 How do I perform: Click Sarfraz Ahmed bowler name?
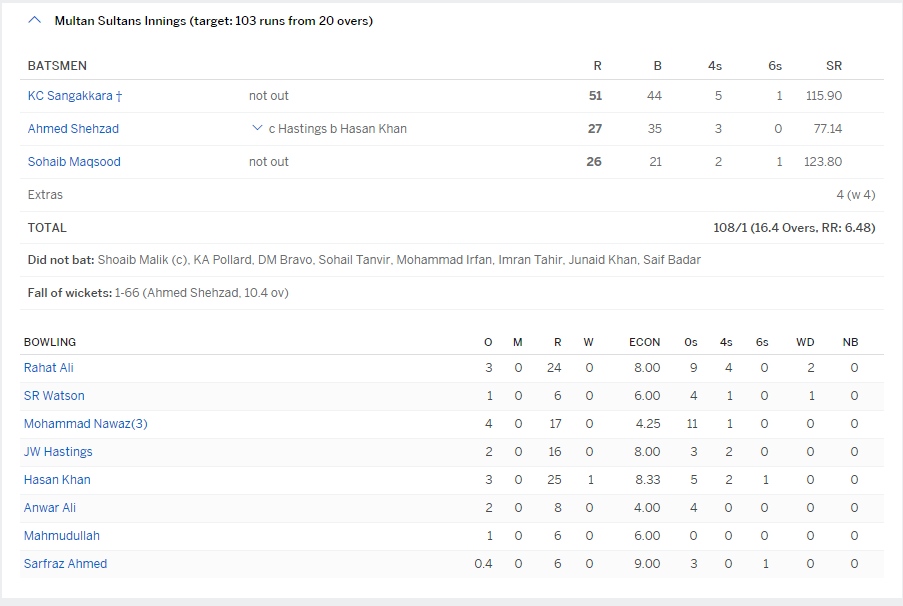[65, 564]
